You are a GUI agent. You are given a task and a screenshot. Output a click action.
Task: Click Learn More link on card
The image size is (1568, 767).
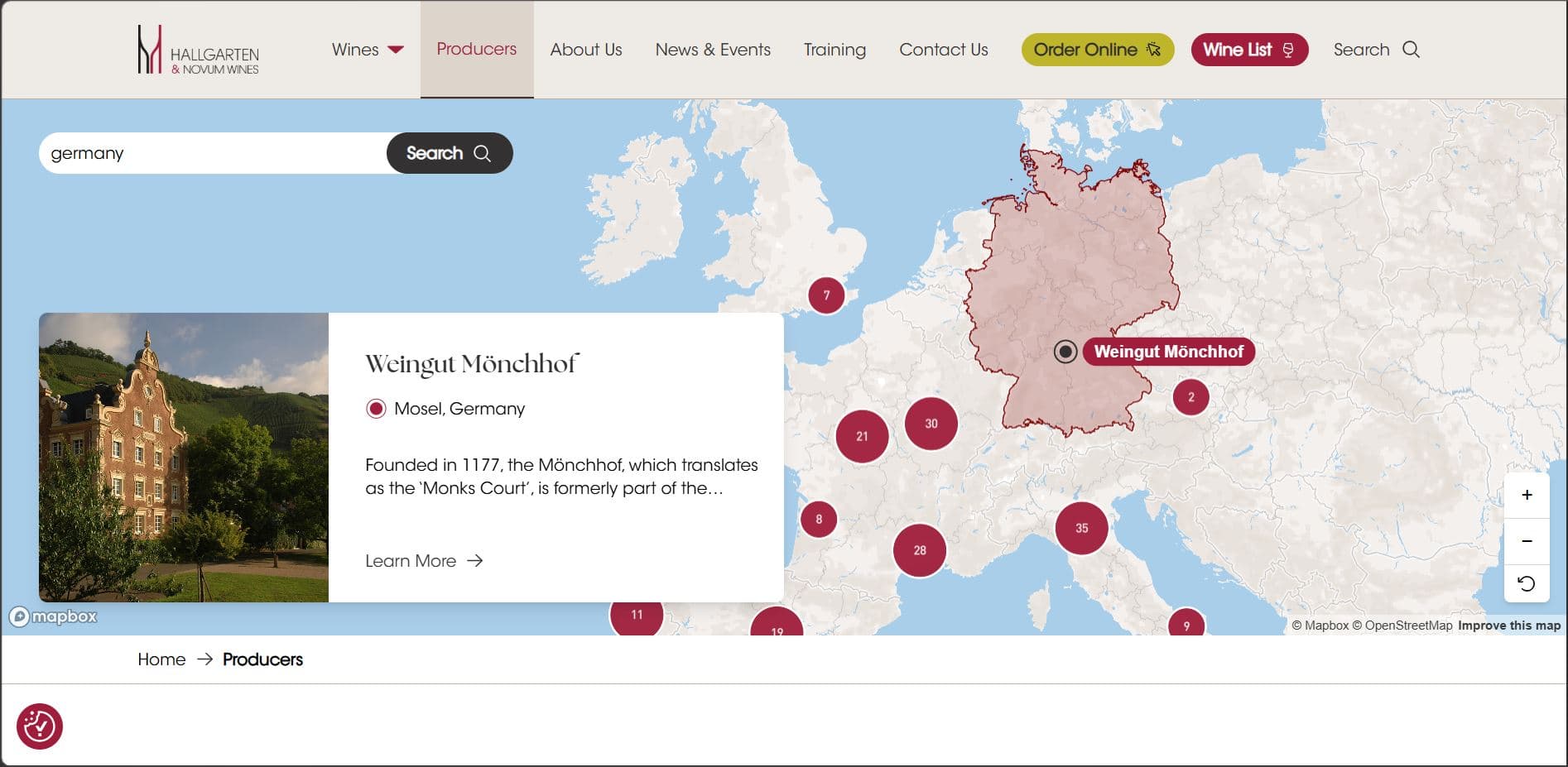click(x=424, y=561)
